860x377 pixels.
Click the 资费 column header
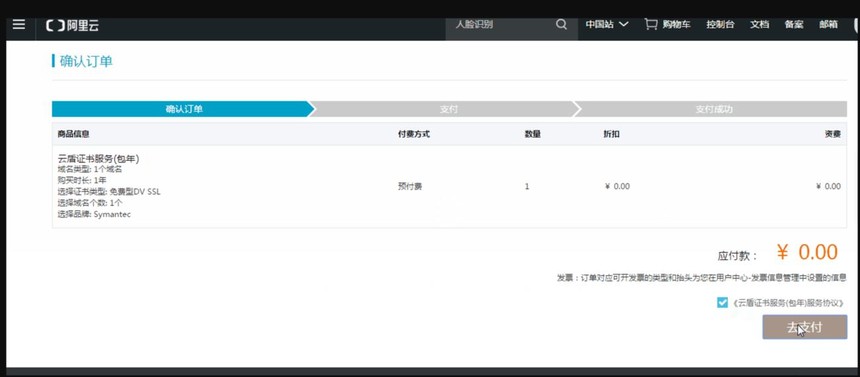pyautogui.click(x=833, y=134)
